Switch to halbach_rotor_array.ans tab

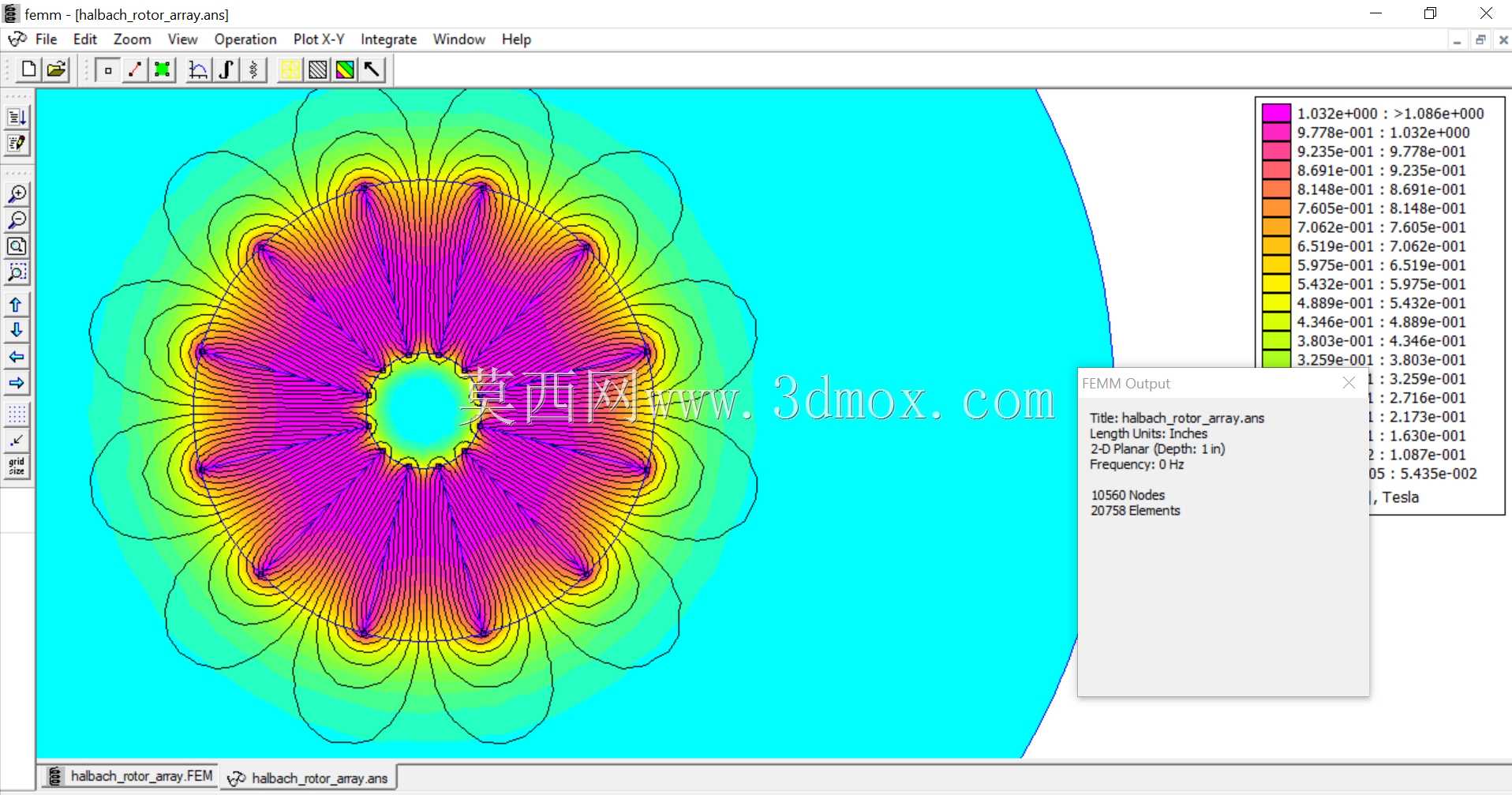[309, 778]
